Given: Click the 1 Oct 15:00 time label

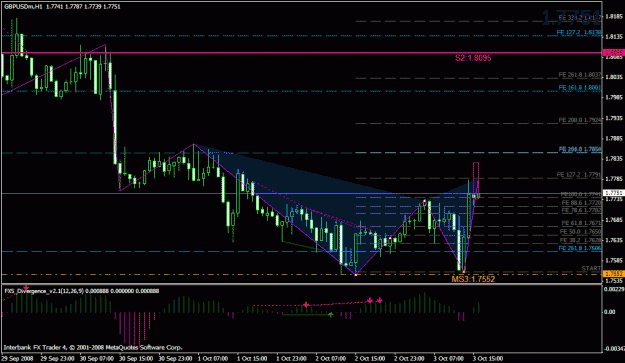Looking at the screenshot, I should (x=252, y=358).
